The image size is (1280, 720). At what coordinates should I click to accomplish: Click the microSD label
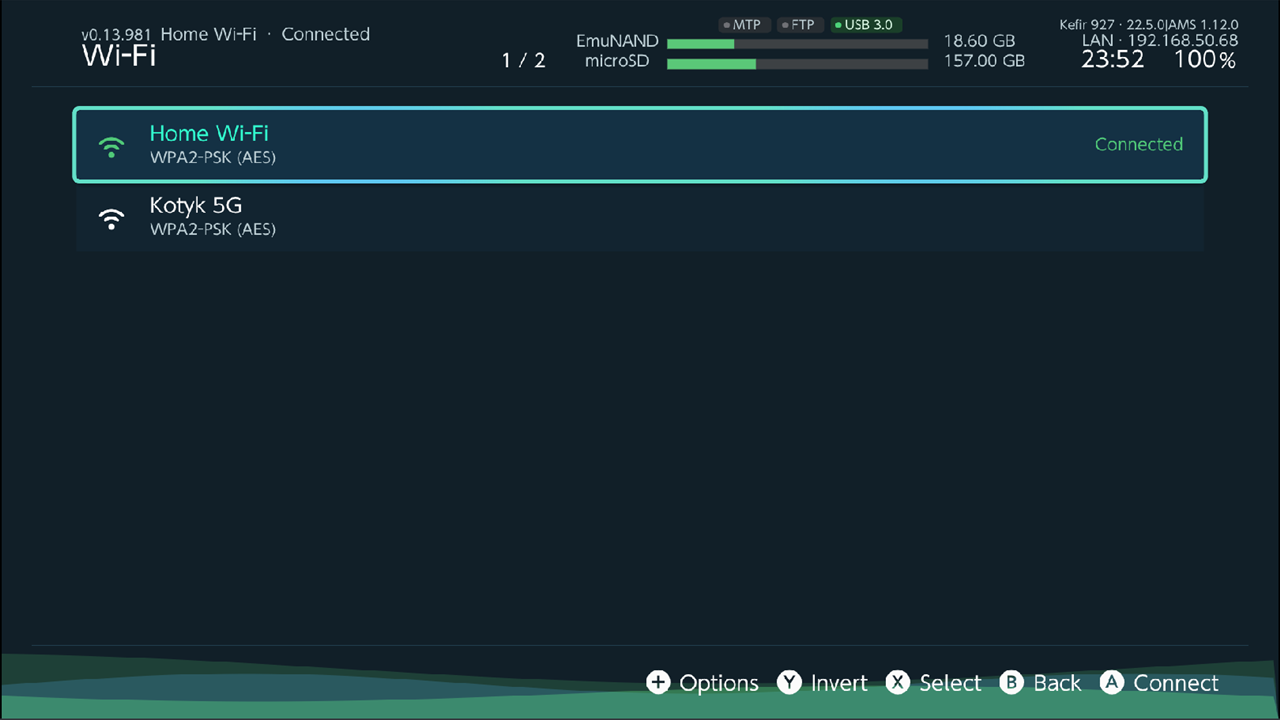pyautogui.click(x=617, y=62)
